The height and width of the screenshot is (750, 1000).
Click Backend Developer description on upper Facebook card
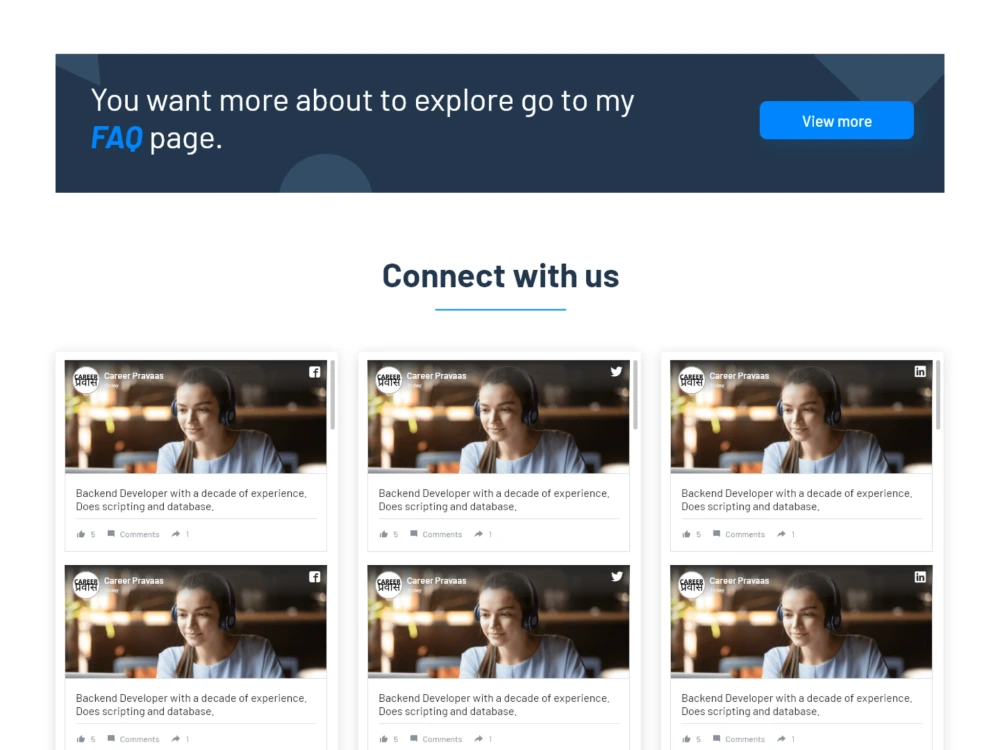(x=191, y=499)
